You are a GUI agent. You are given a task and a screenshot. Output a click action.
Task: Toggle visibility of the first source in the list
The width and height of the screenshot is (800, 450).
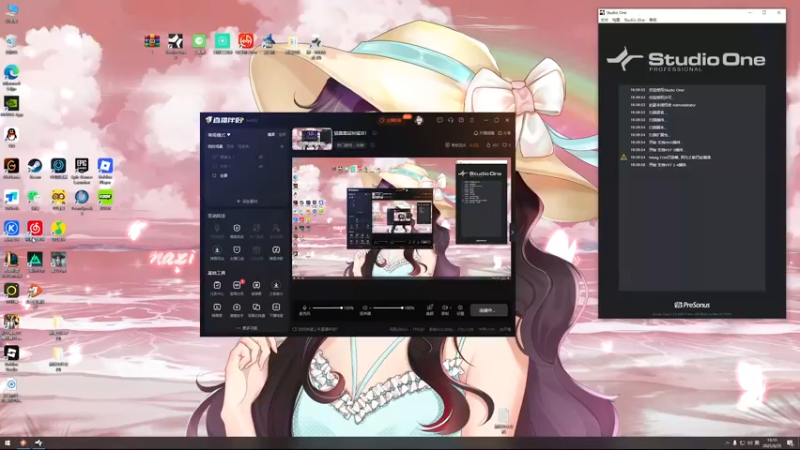pos(261,157)
